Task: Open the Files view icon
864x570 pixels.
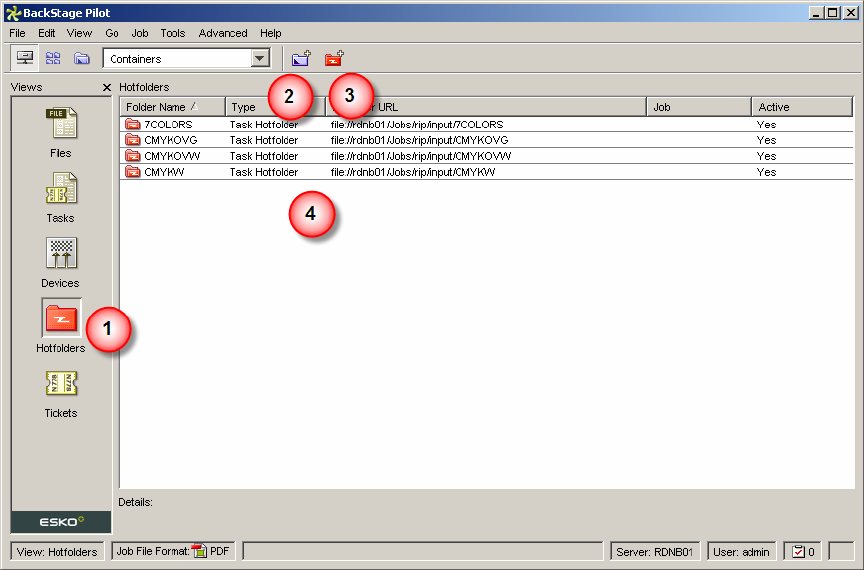Action: pos(61,122)
